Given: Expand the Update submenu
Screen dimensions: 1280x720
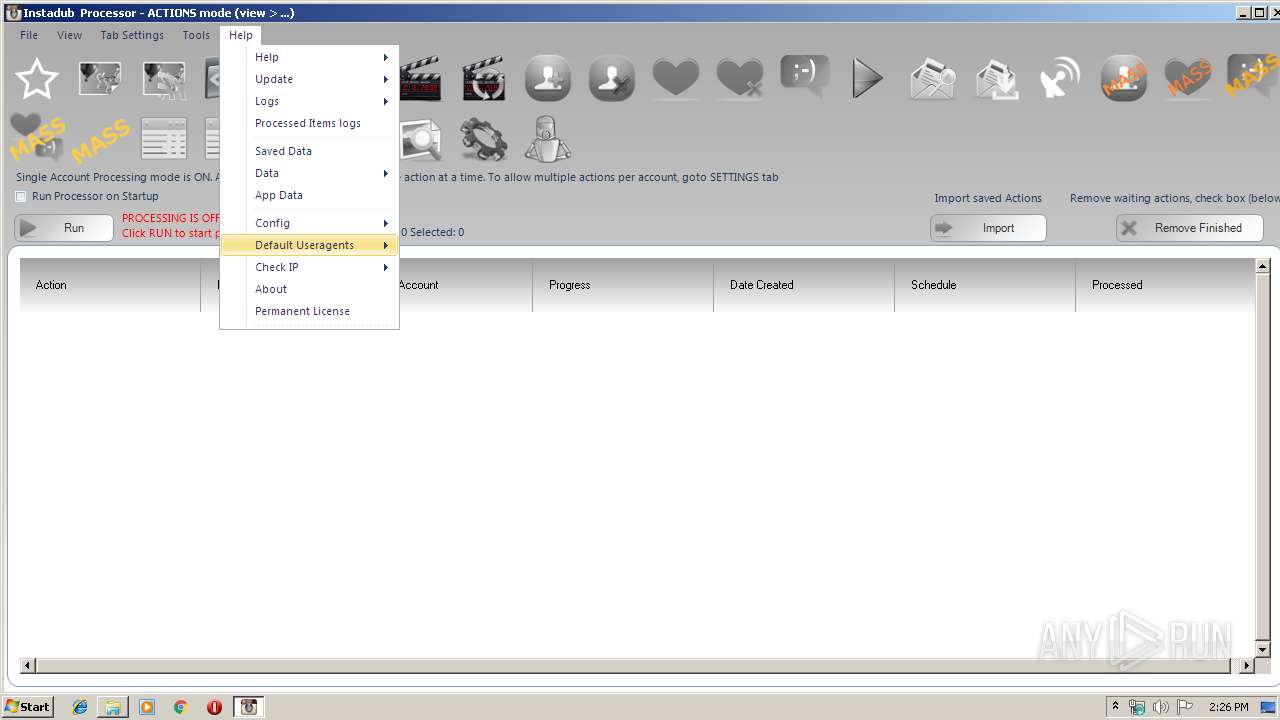Looking at the screenshot, I should point(309,79).
